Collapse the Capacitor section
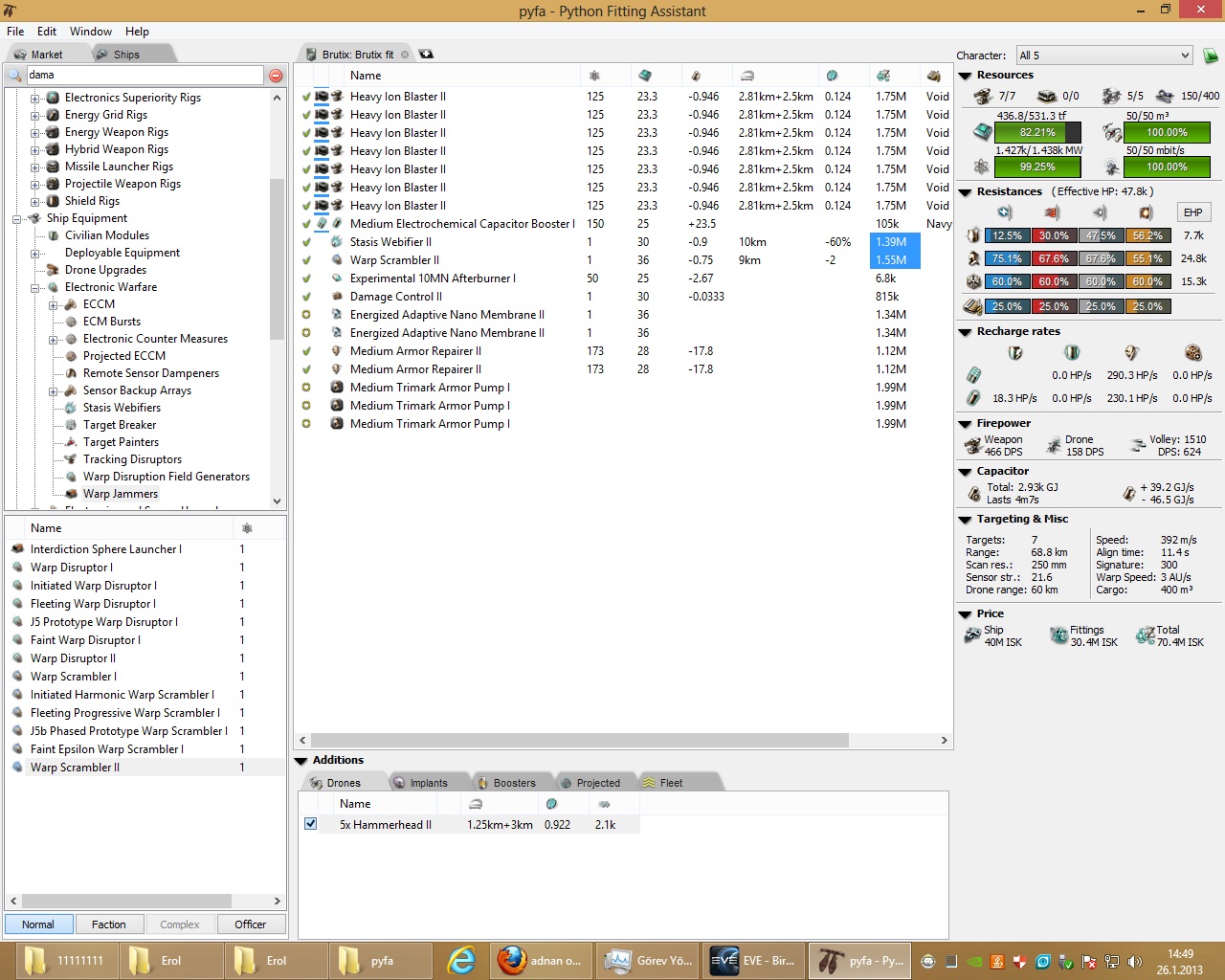 point(965,472)
